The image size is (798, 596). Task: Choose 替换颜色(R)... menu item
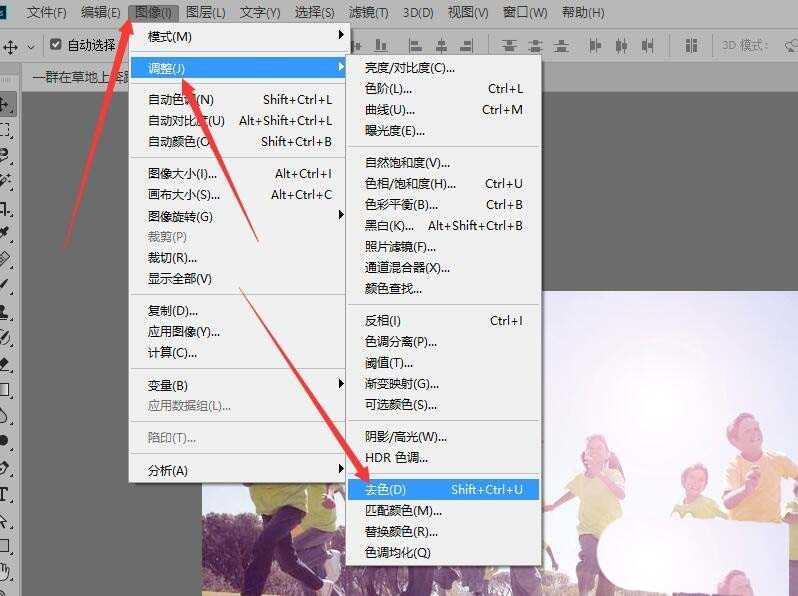click(x=443, y=532)
